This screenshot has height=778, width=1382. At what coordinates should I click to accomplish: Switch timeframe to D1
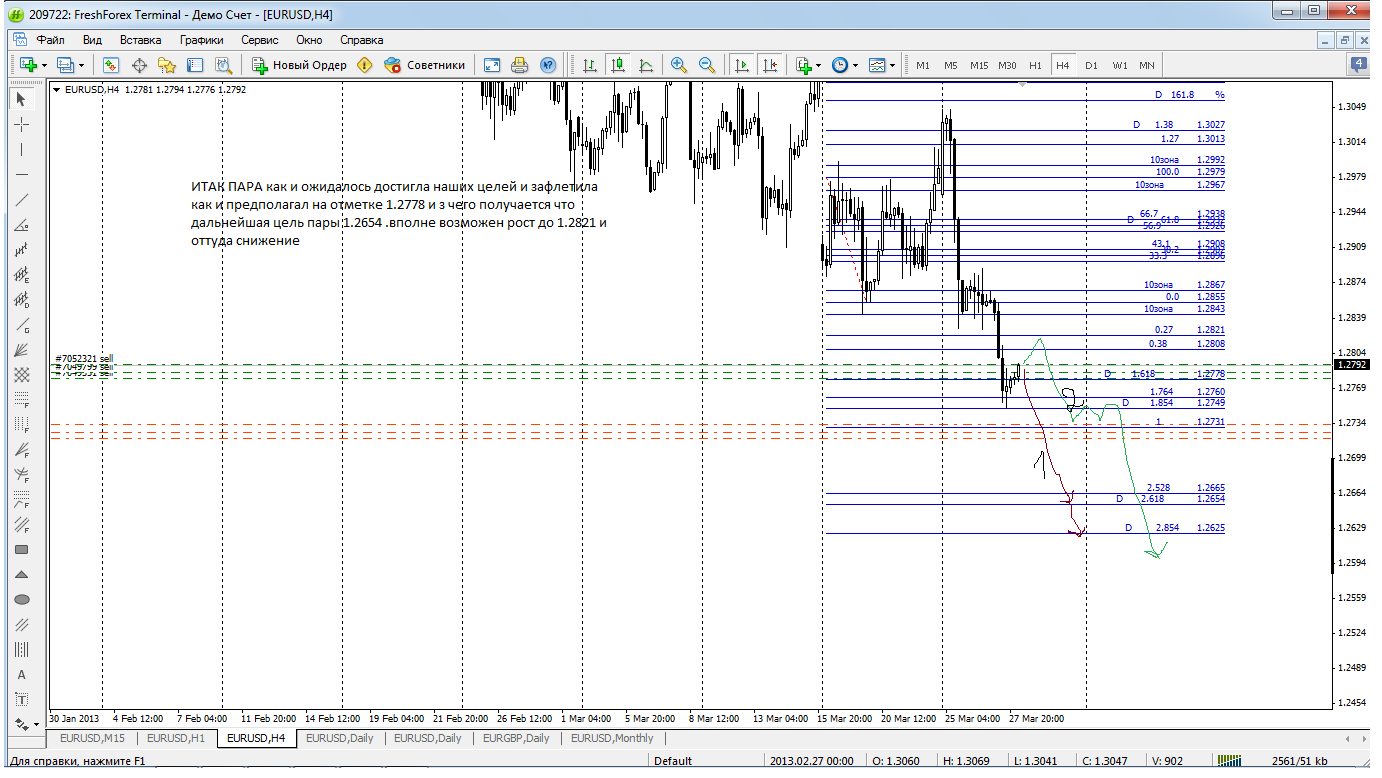(1091, 65)
